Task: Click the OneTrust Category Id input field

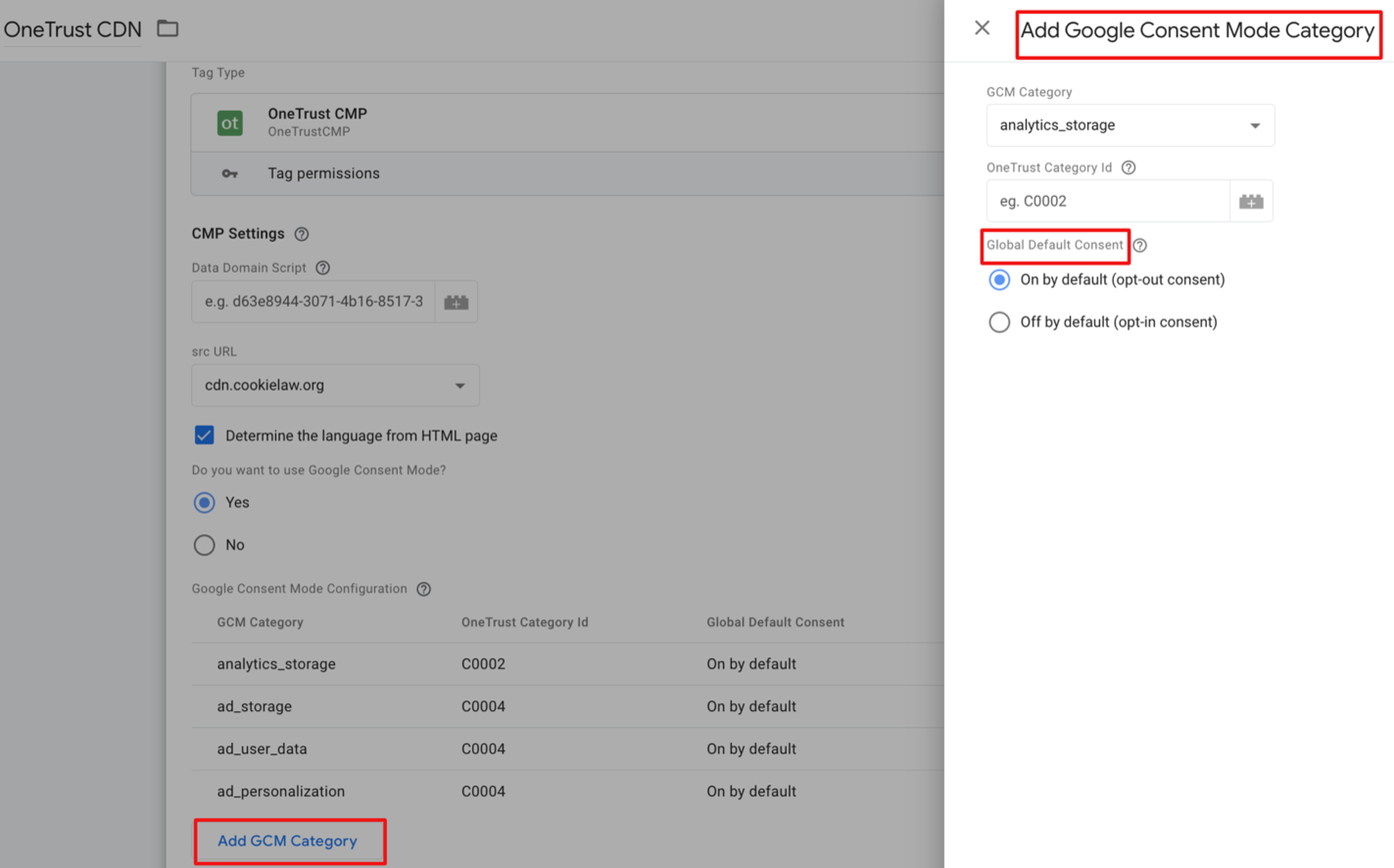Action: 1107,201
